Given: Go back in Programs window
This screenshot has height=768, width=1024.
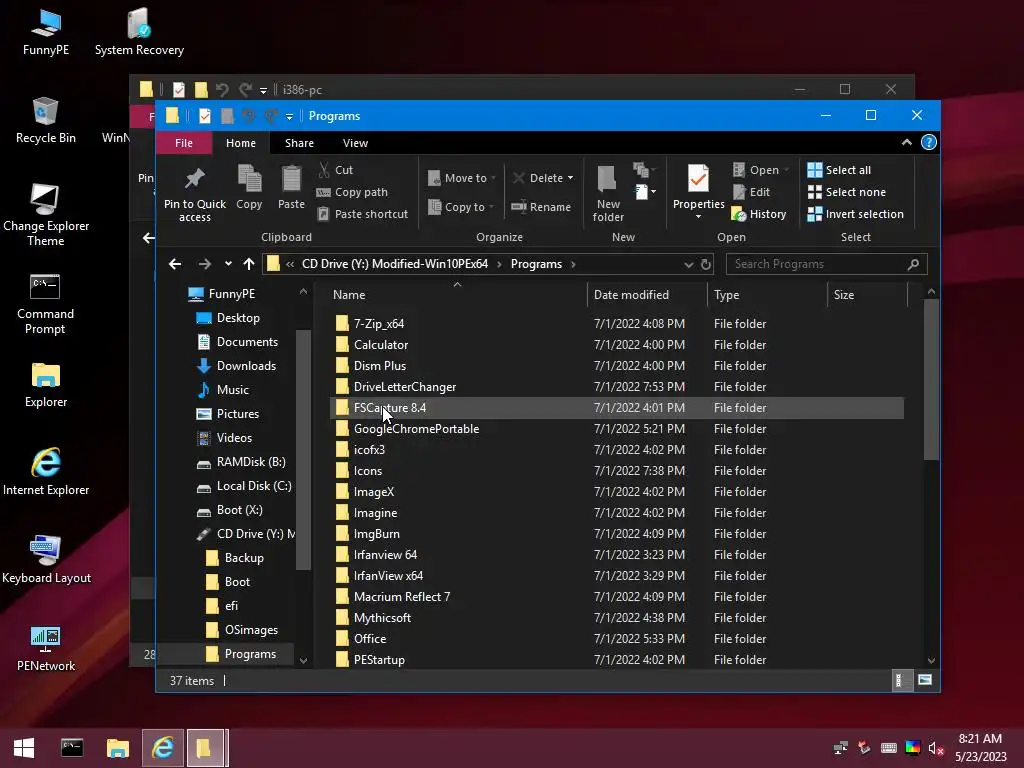Looking at the screenshot, I should [x=174, y=264].
